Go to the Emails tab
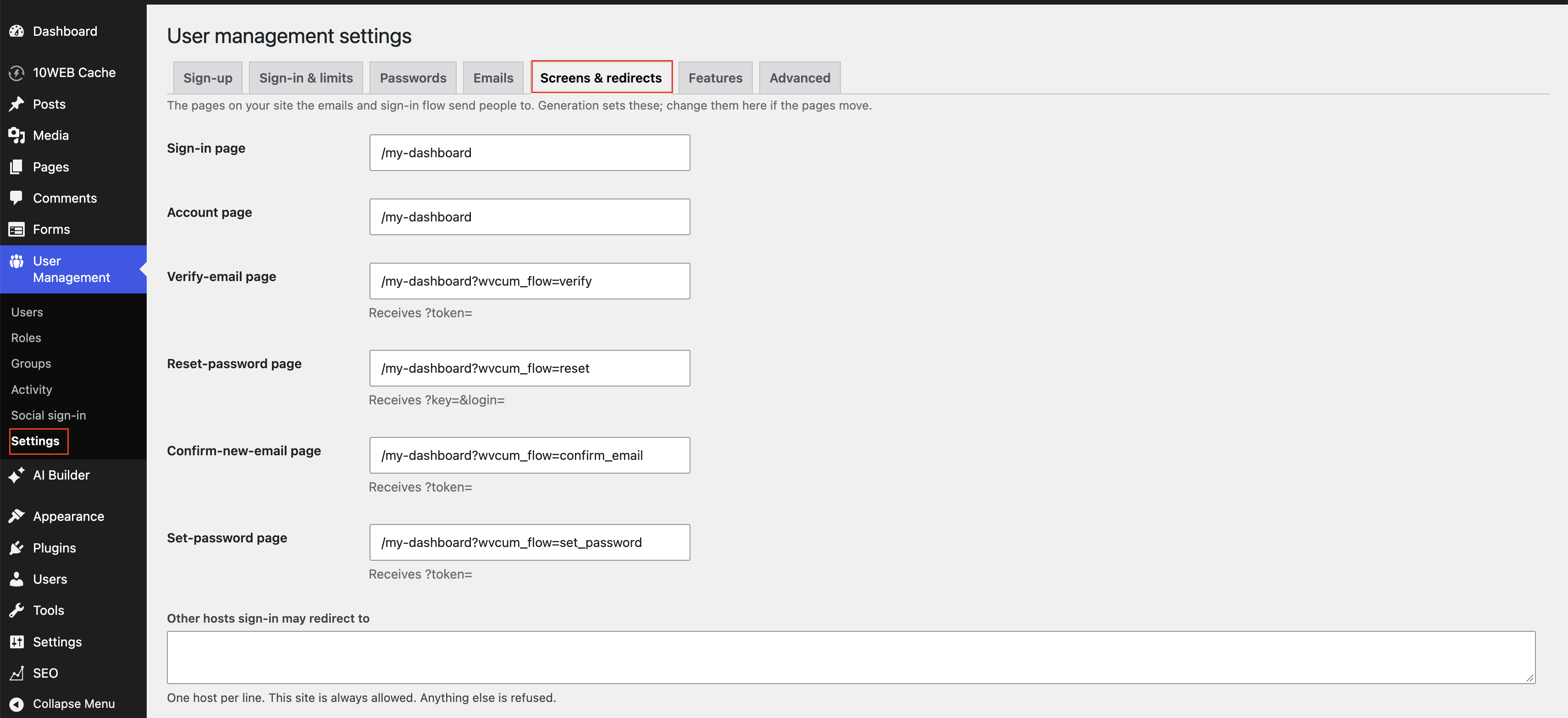1568x718 pixels. coord(493,78)
